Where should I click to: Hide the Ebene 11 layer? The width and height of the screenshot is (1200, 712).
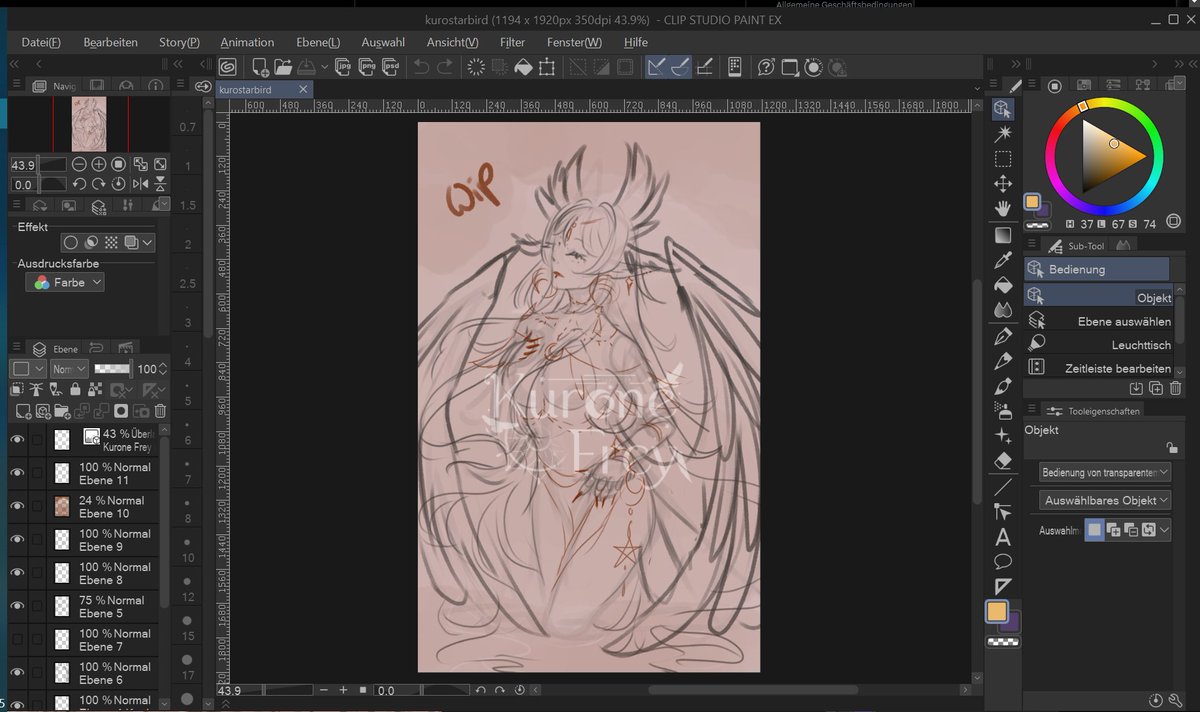pos(17,473)
